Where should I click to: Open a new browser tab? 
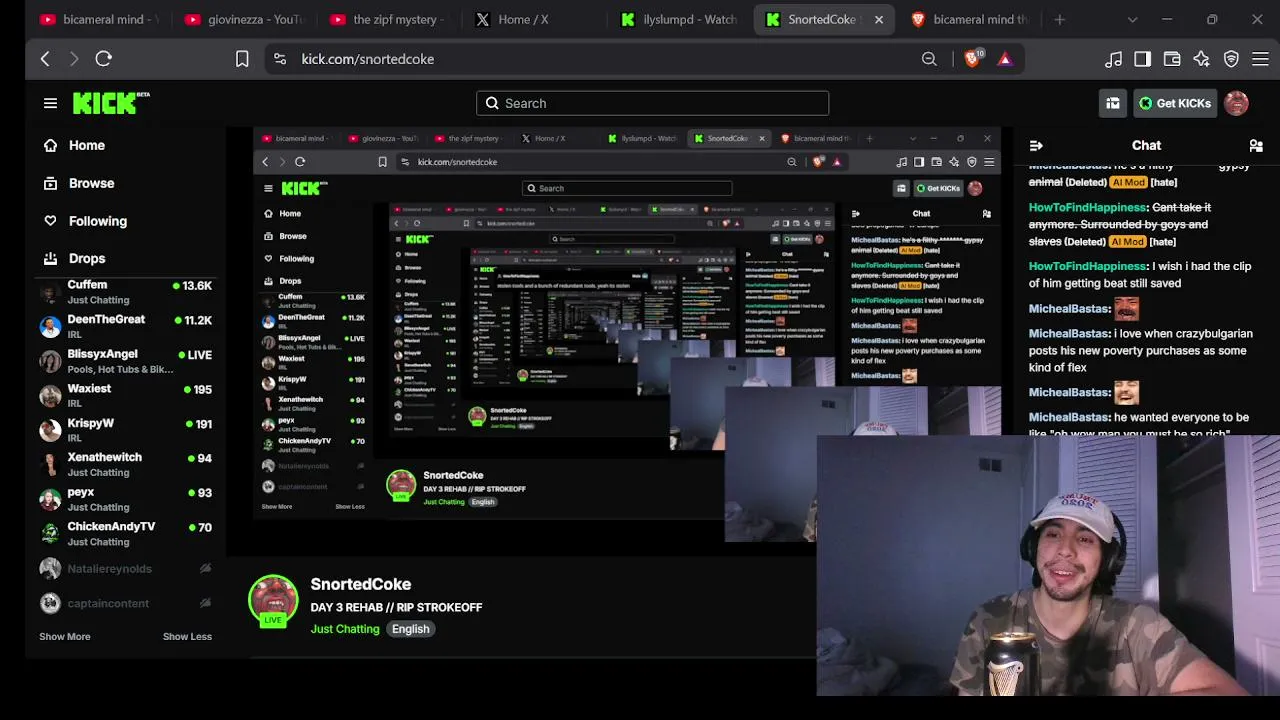(x=1060, y=19)
